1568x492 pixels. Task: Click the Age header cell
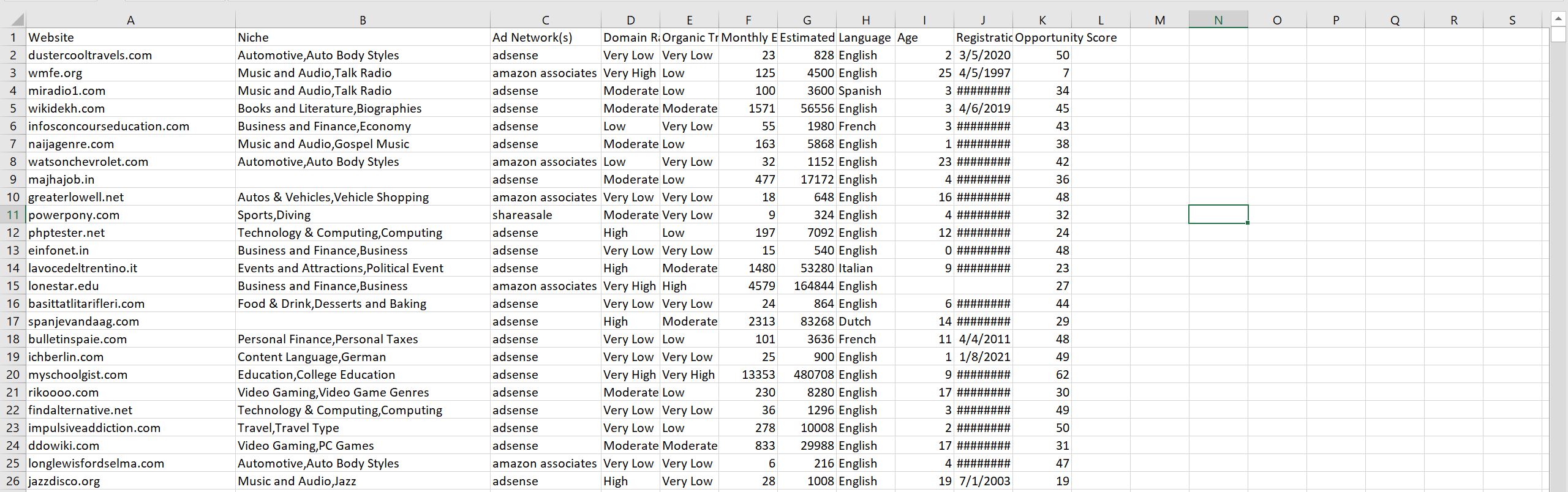924,37
